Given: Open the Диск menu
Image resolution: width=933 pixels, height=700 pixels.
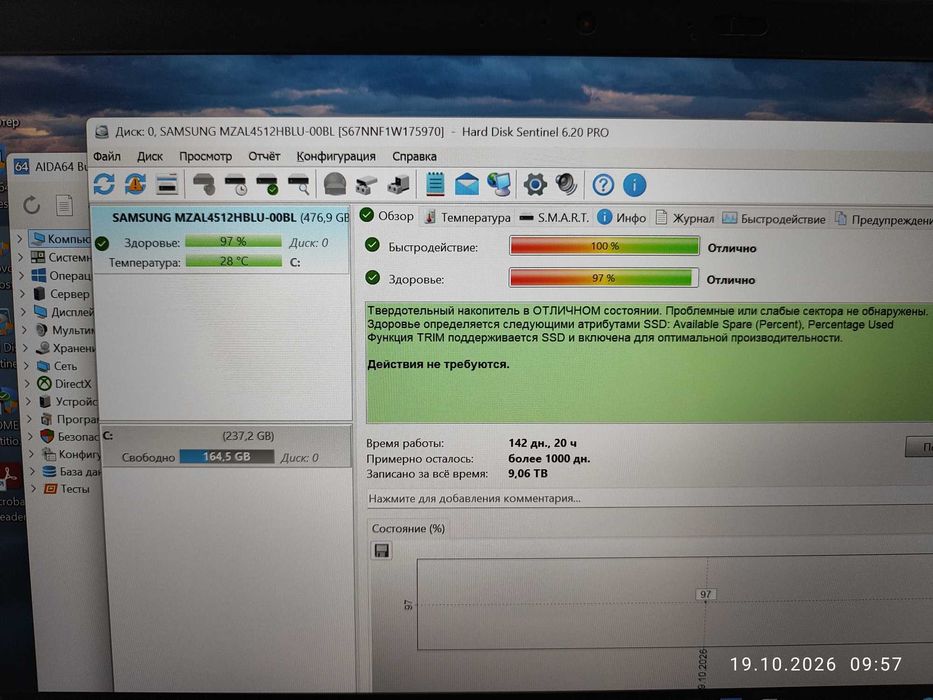Looking at the screenshot, I should (x=150, y=157).
